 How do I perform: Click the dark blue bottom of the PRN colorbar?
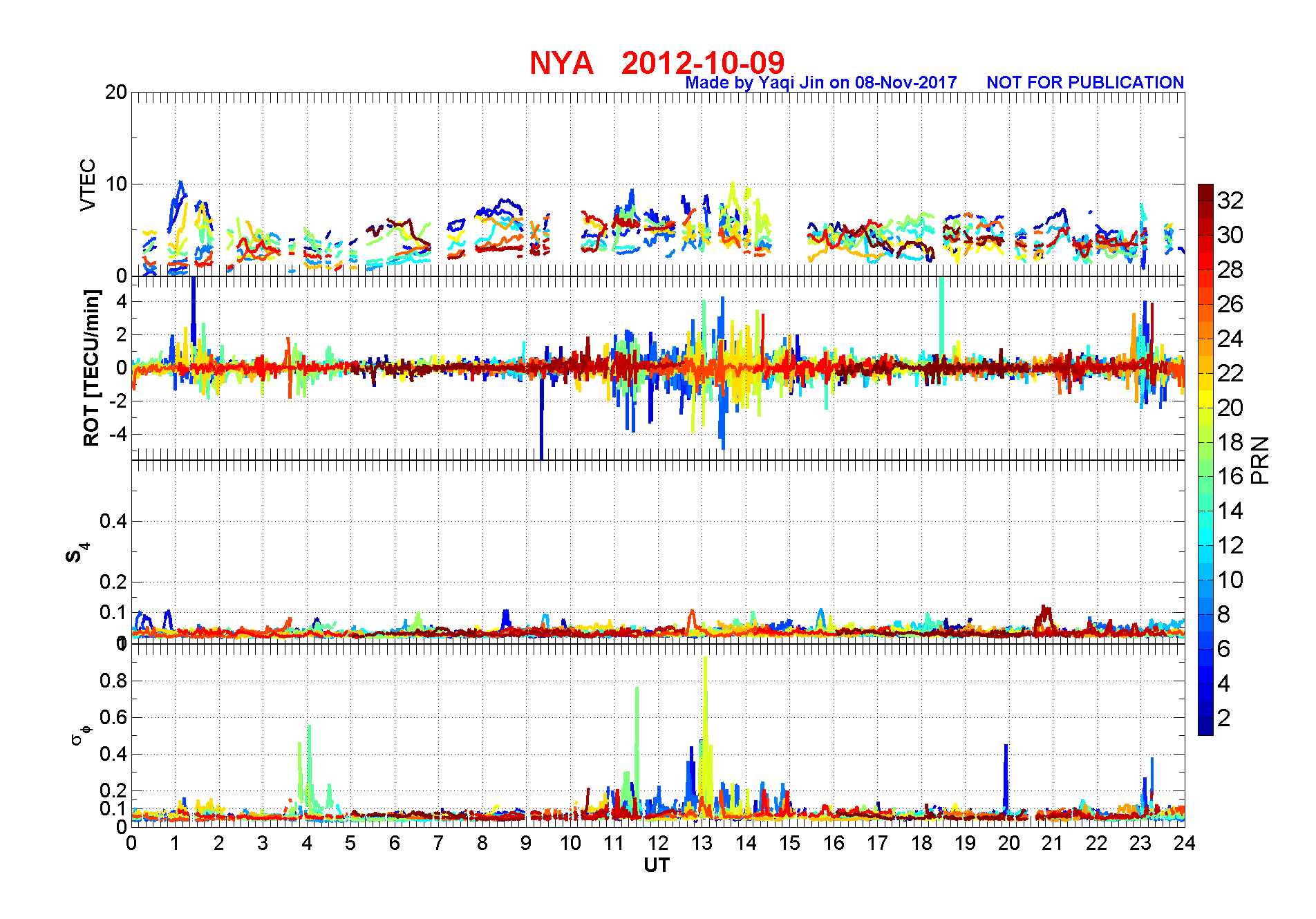point(1205,727)
